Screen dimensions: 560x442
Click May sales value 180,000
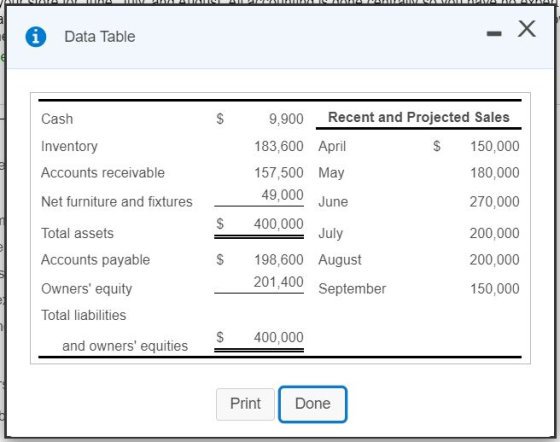click(495, 173)
